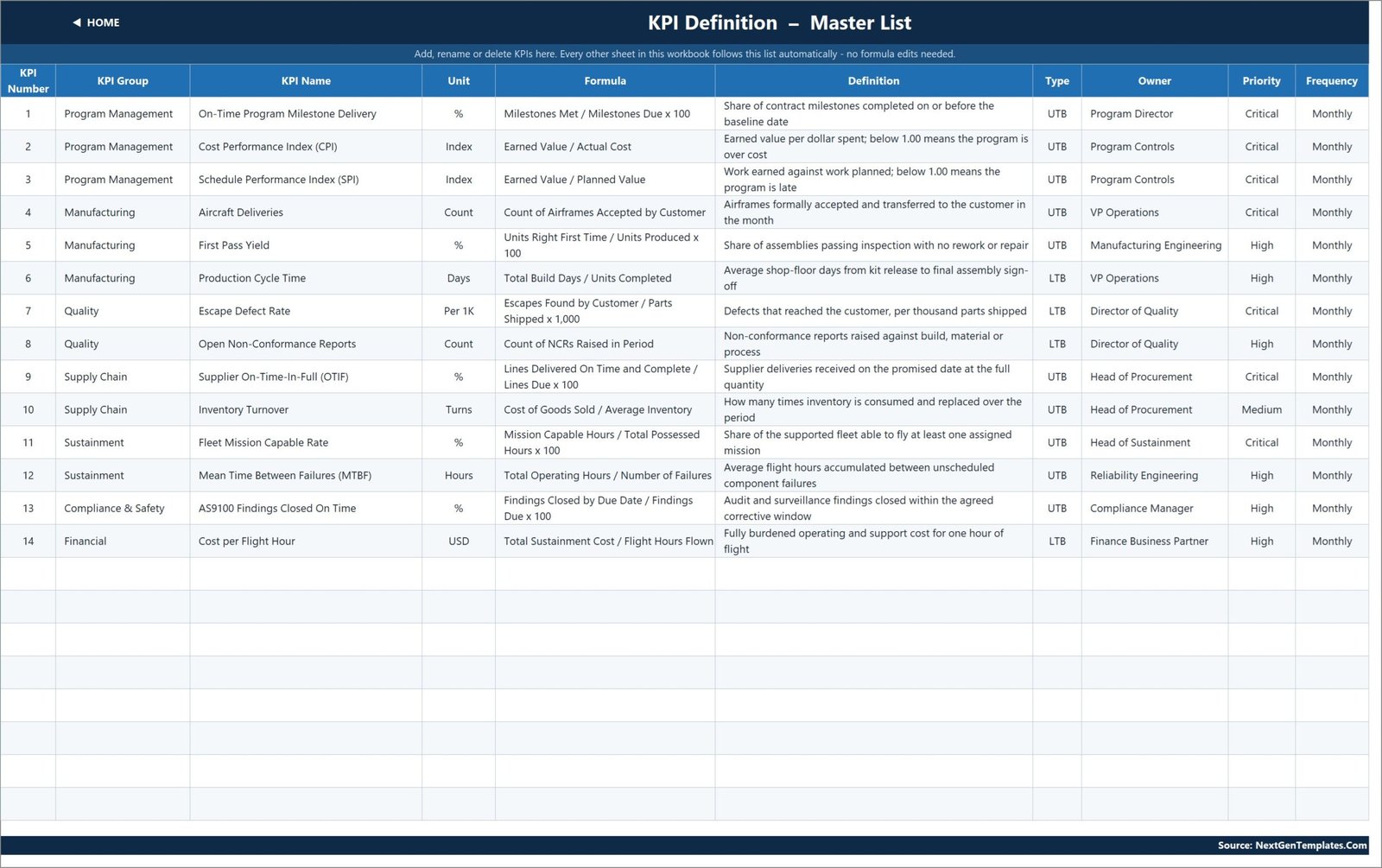Click Cost of Goods Sold / Average Inventory
This screenshot has height=868, width=1382.
[x=605, y=409]
